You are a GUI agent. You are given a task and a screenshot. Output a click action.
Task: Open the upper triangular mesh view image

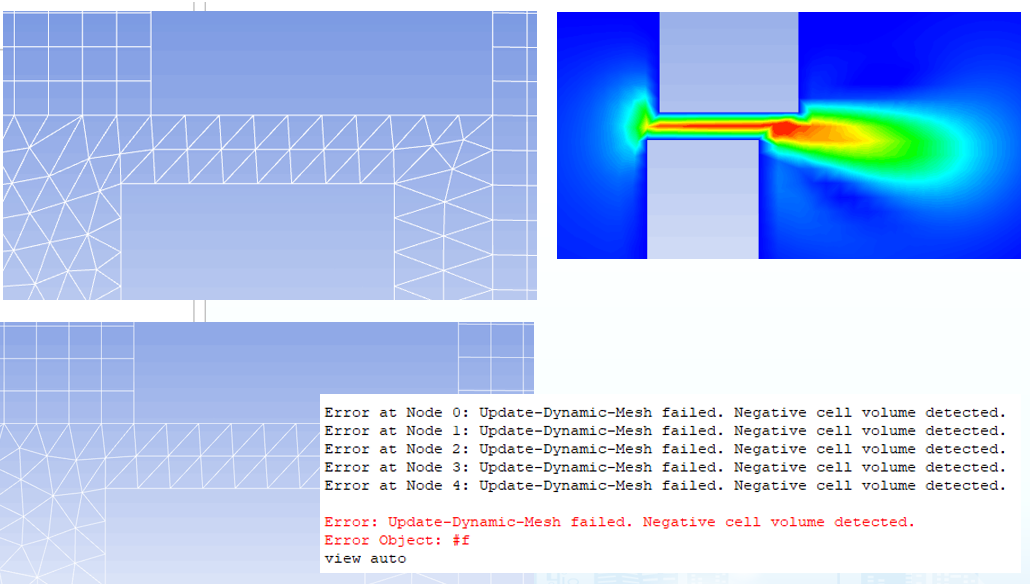click(x=270, y=155)
